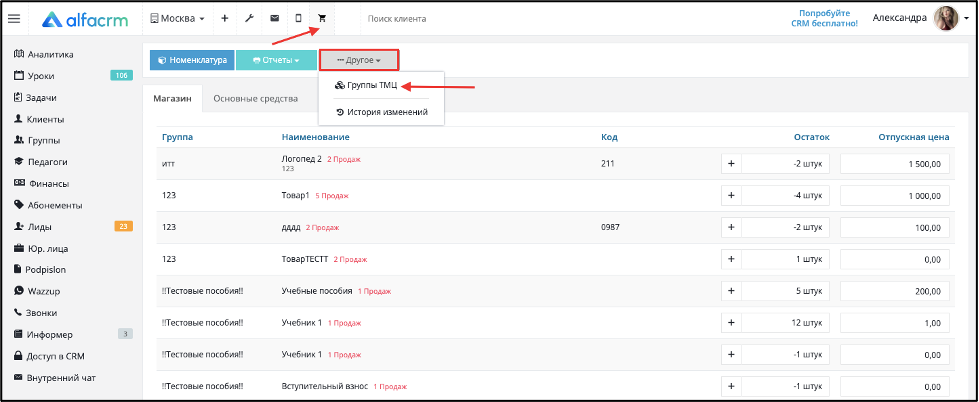979x402 pixels.
Task: Click the 200,00 price field
Action: (x=895, y=291)
